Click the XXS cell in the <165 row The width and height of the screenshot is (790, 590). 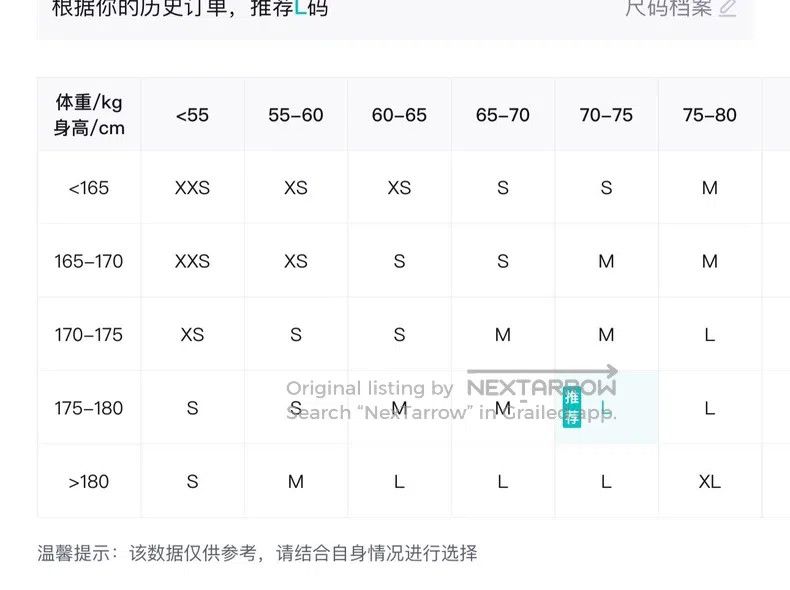coord(192,188)
